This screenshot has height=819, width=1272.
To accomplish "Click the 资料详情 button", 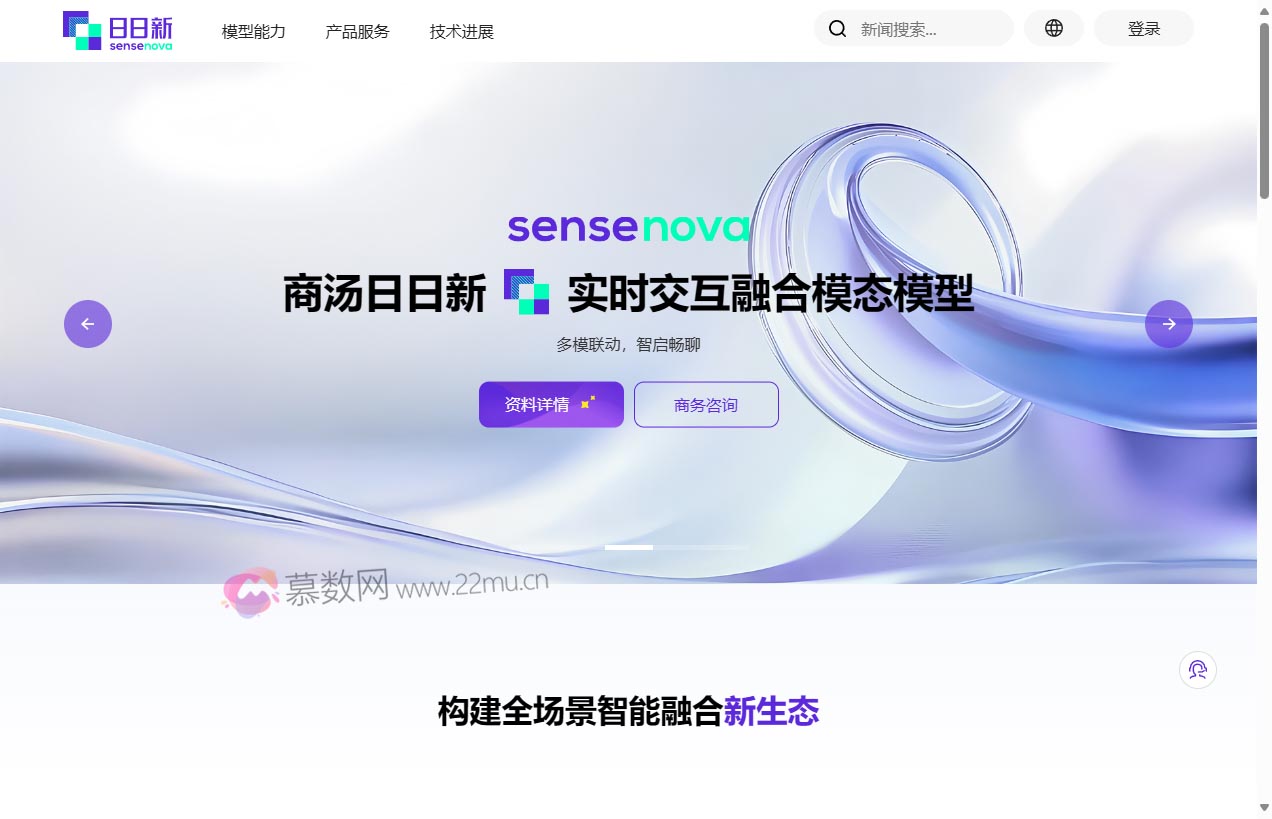I will 551,404.
